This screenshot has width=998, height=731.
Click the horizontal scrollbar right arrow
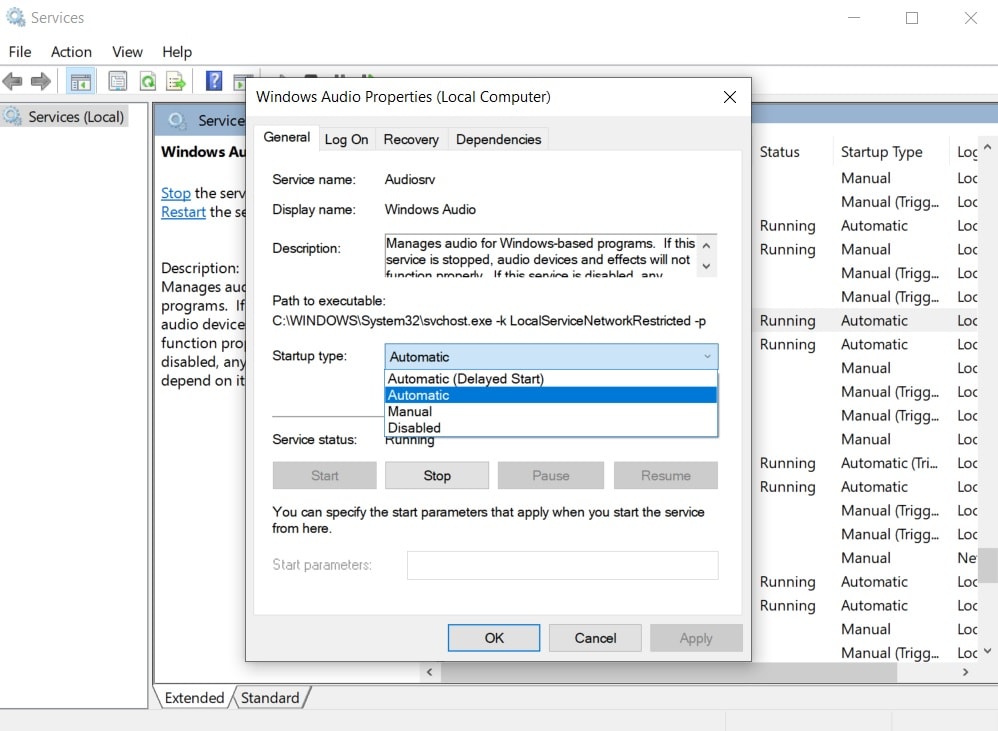(x=966, y=672)
